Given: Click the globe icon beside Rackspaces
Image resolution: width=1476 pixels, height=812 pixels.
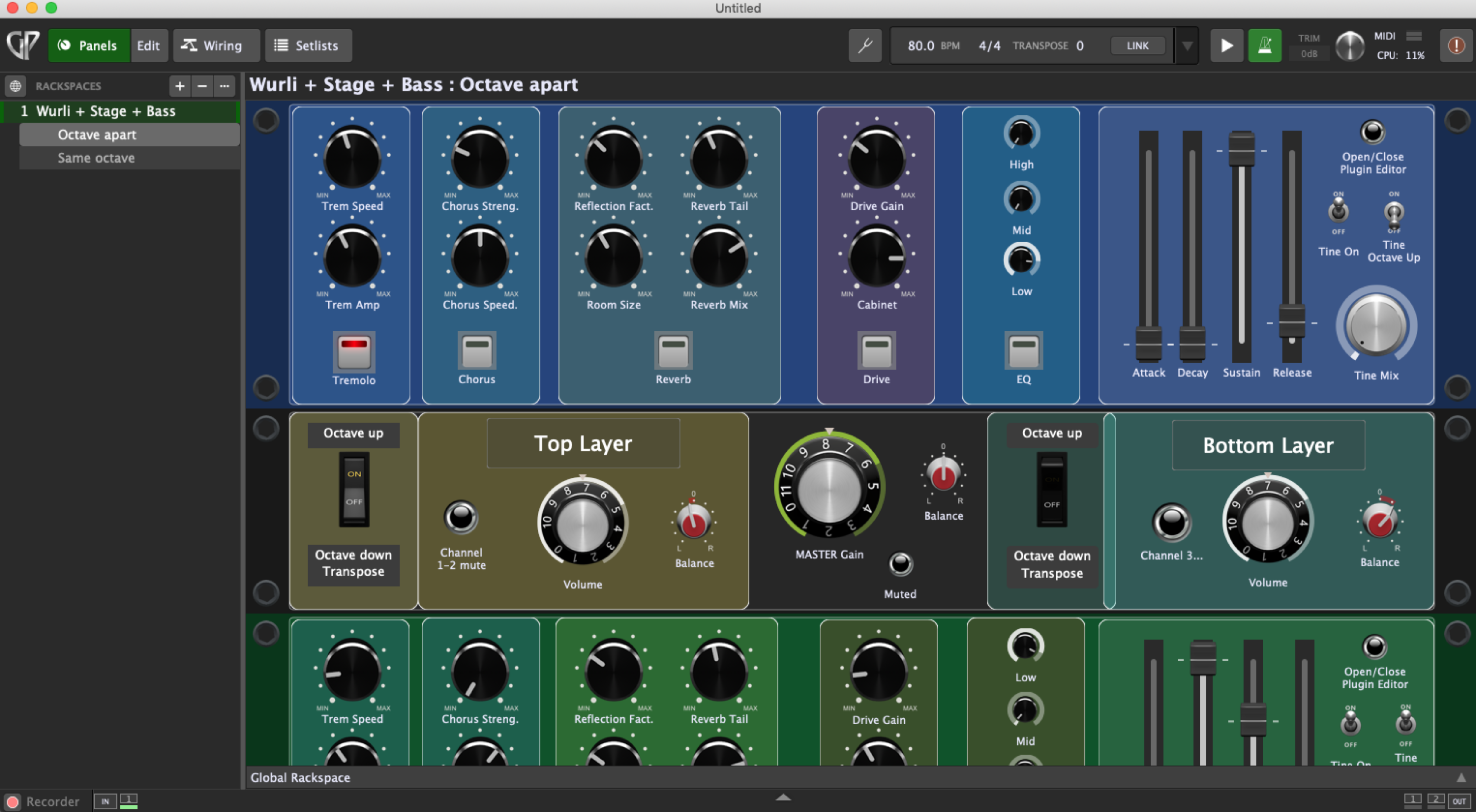Looking at the screenshot, I should point(16,86).
